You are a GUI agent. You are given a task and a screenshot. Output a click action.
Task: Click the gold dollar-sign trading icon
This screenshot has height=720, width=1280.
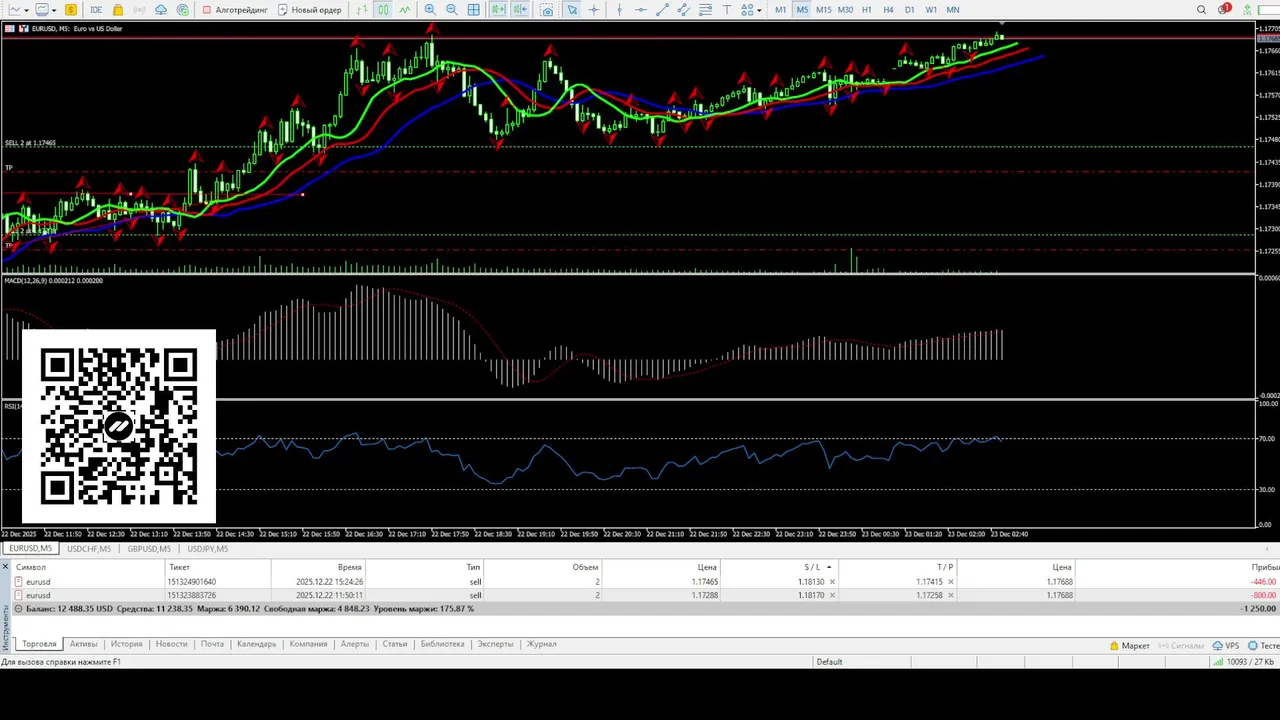point(71,10)
